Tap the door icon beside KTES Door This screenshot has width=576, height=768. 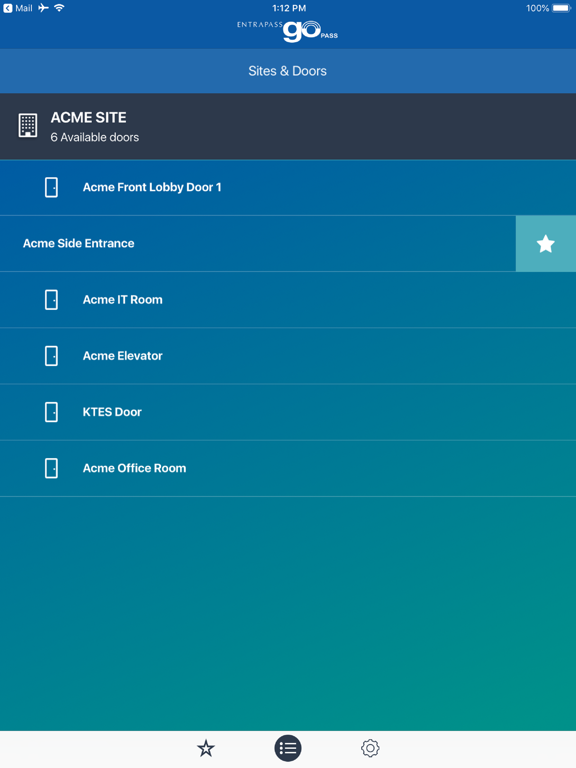coord(51,412)
